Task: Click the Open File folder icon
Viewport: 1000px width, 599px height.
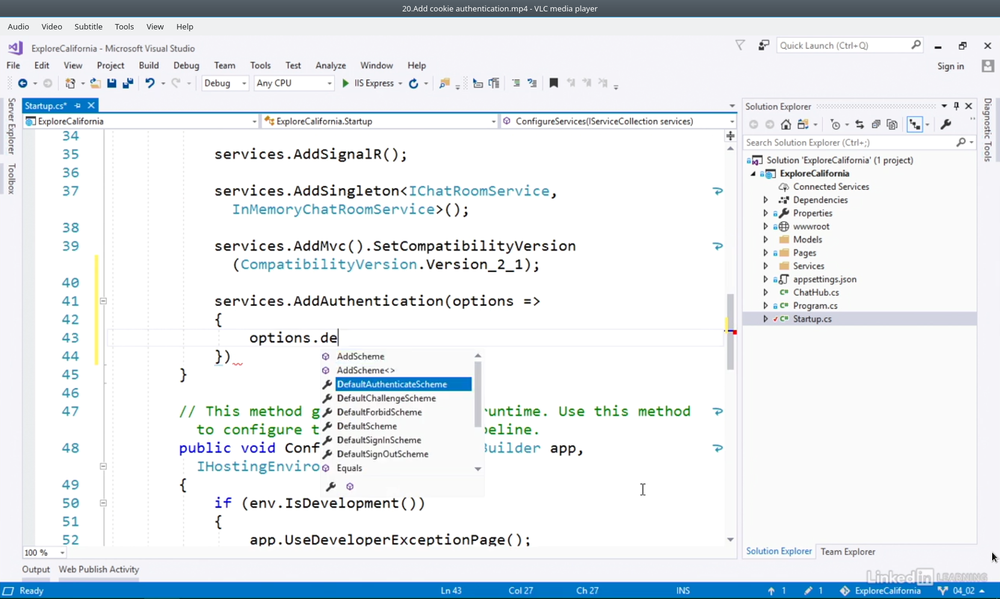Action: pyautogui.click(x=95, y=84)
